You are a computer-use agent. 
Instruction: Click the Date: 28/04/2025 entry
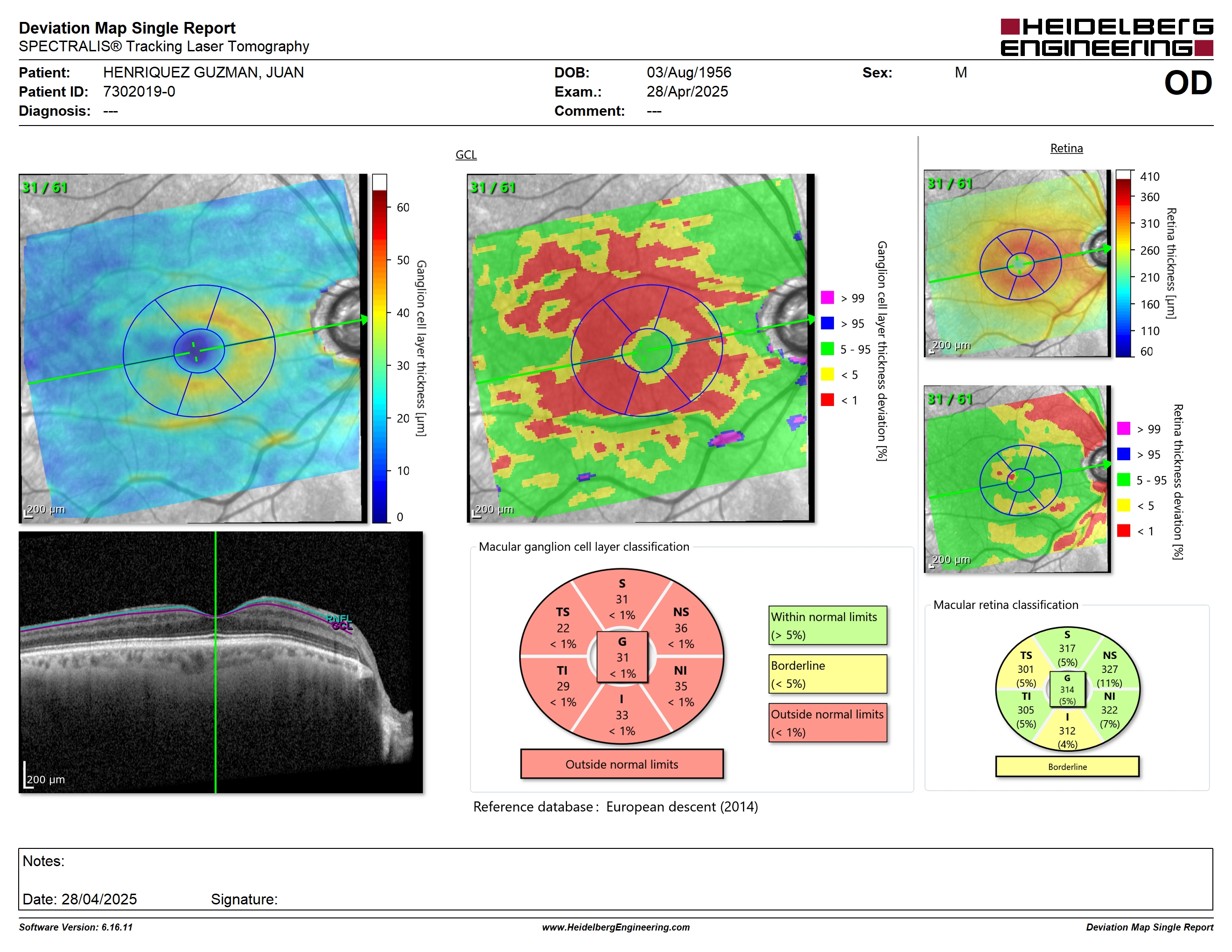pos(79,899)
